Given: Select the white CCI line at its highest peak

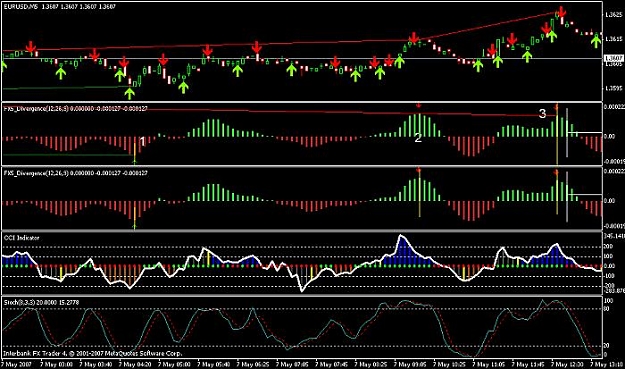Looking at the screenshot, I should coord(401,236).
